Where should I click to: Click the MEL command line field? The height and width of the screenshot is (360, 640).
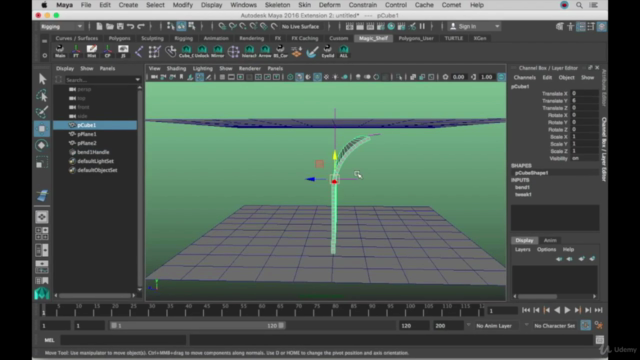coord(123,340)
